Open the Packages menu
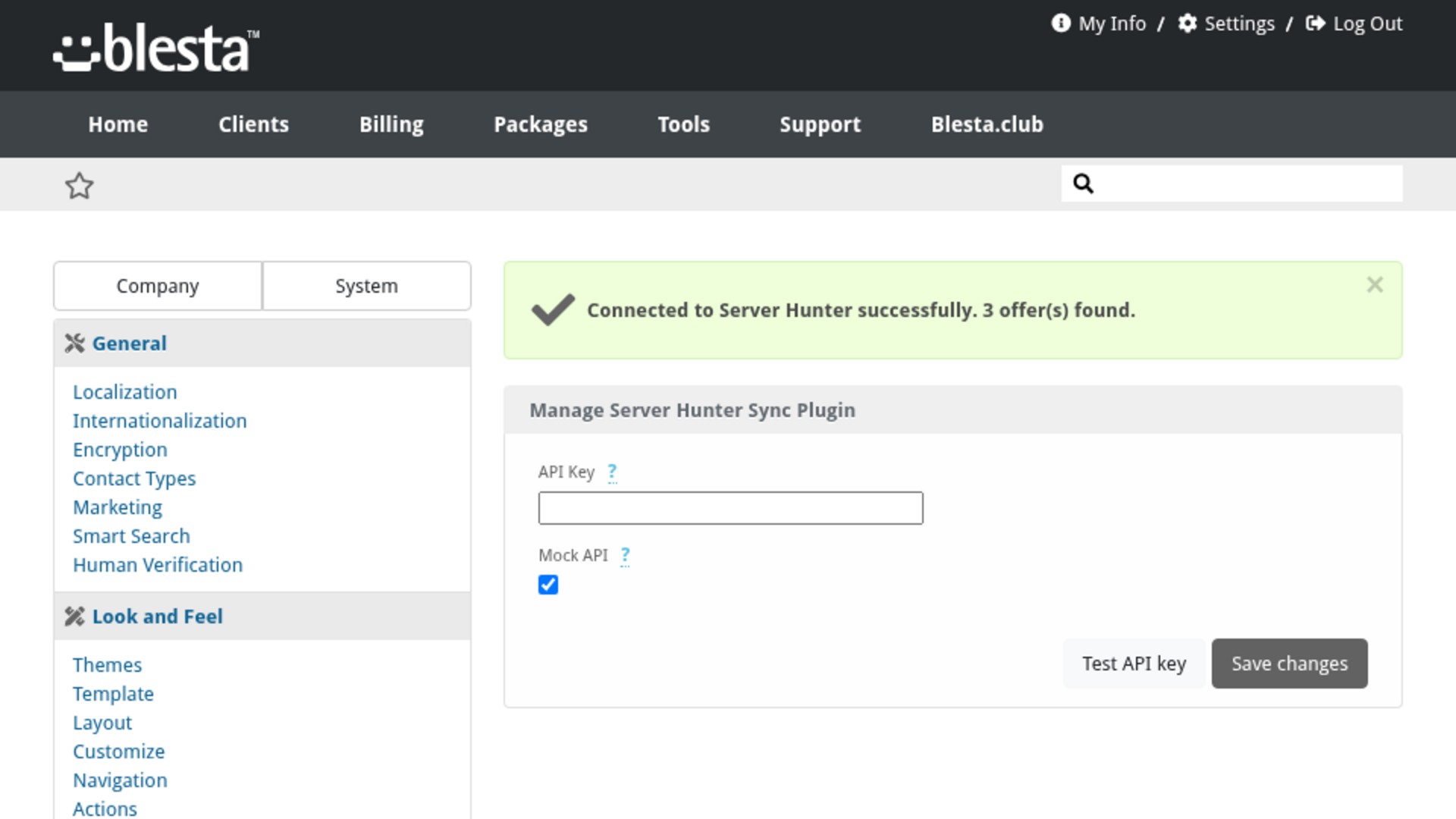The width and height of the screenshot is (1456, 819). [541, 124]
